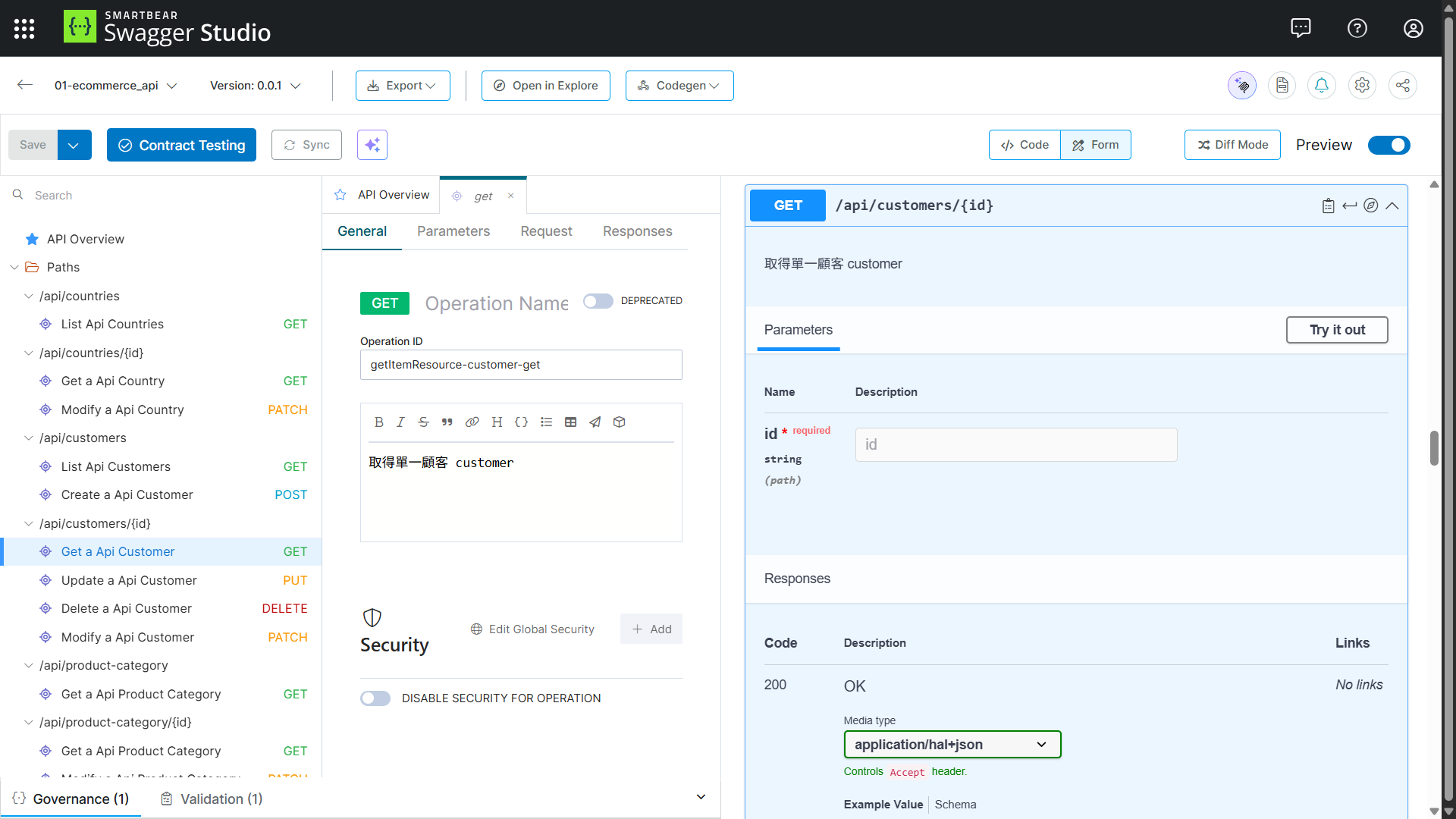Screen dimensions: 1456x819
Task: Switch to the Responses tab
Action: pos(637,231)
